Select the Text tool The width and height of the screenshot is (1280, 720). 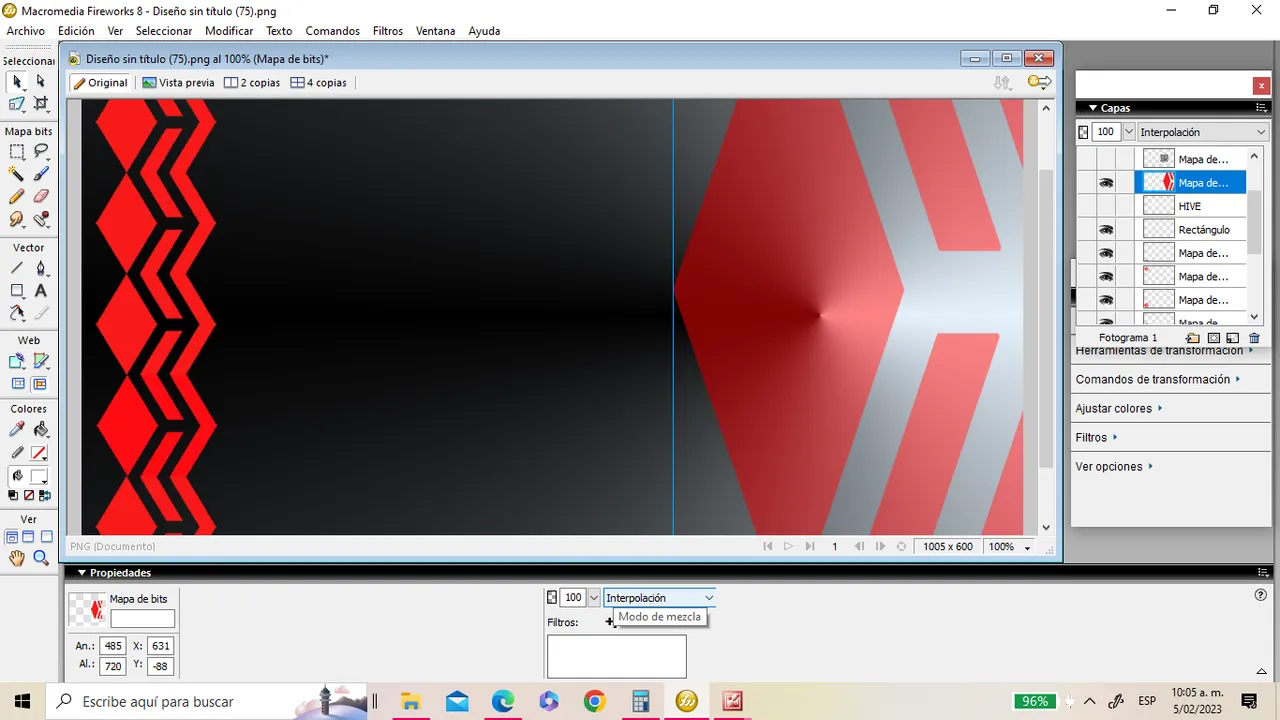tap(41, 291)
